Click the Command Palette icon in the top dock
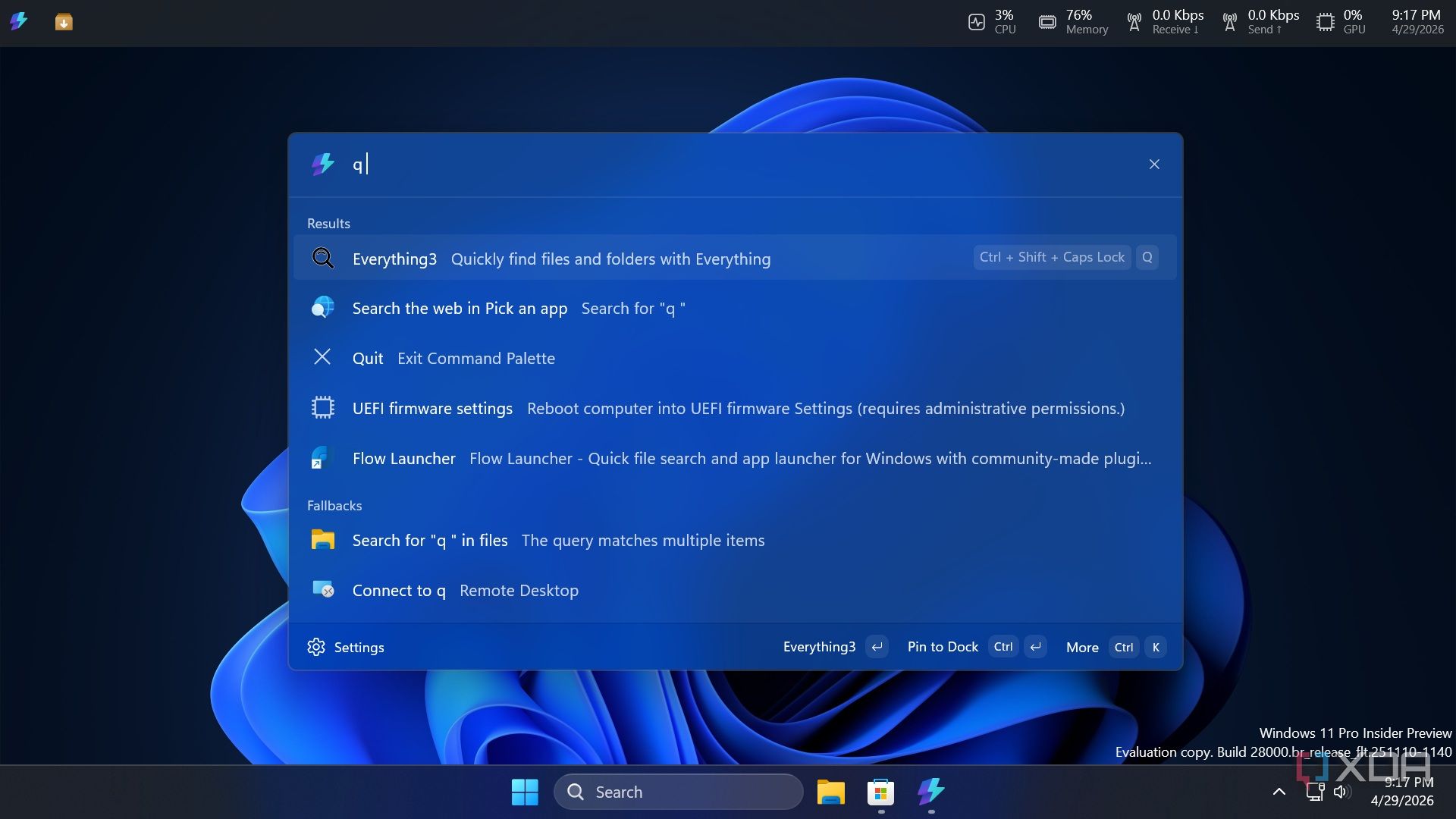The width and height of the screenshot is (1456, 819). pos(19,21)
